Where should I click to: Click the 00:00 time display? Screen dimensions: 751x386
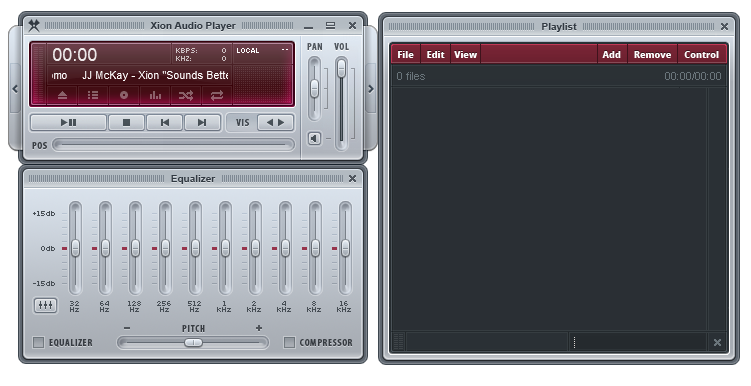coord(75,55)
